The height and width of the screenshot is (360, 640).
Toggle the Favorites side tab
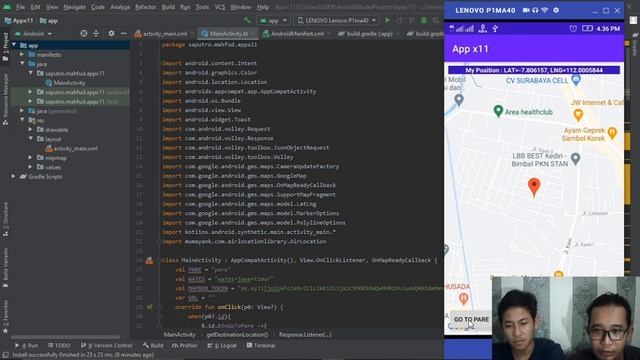tap(5, 317)
